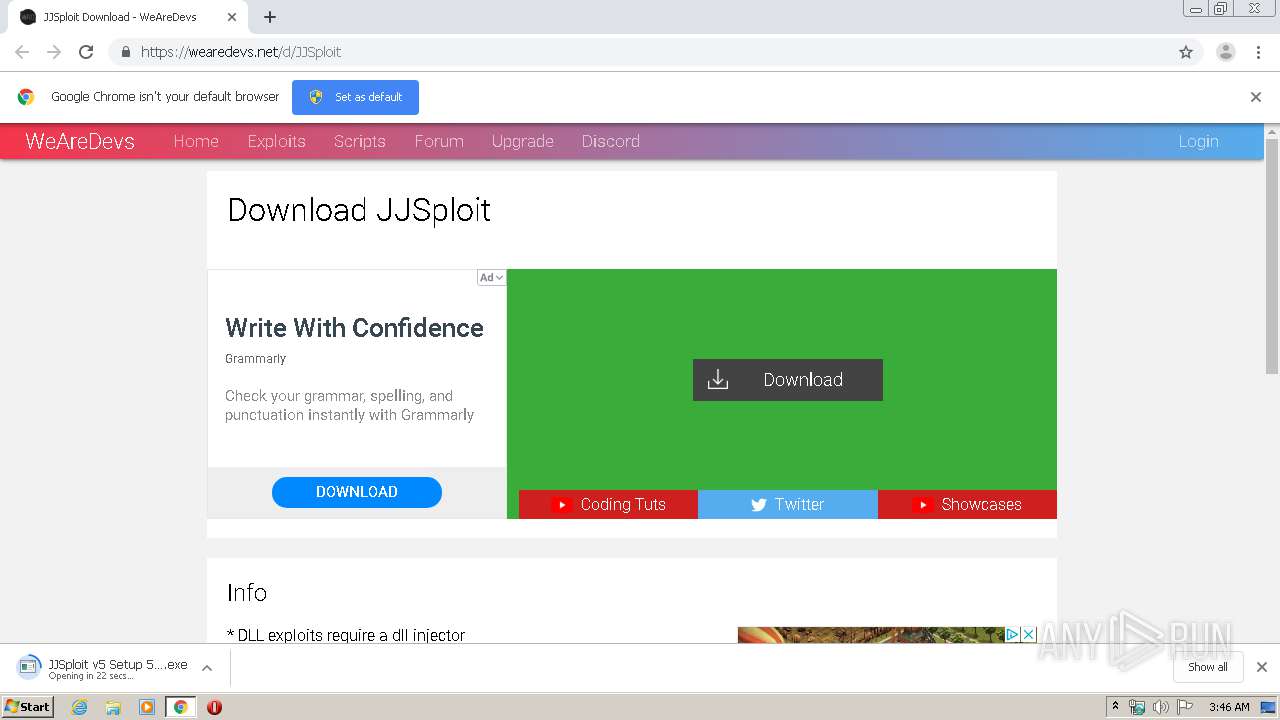Click the Chrome taskbar icon

pyautogui.click(x=180, y=707)
